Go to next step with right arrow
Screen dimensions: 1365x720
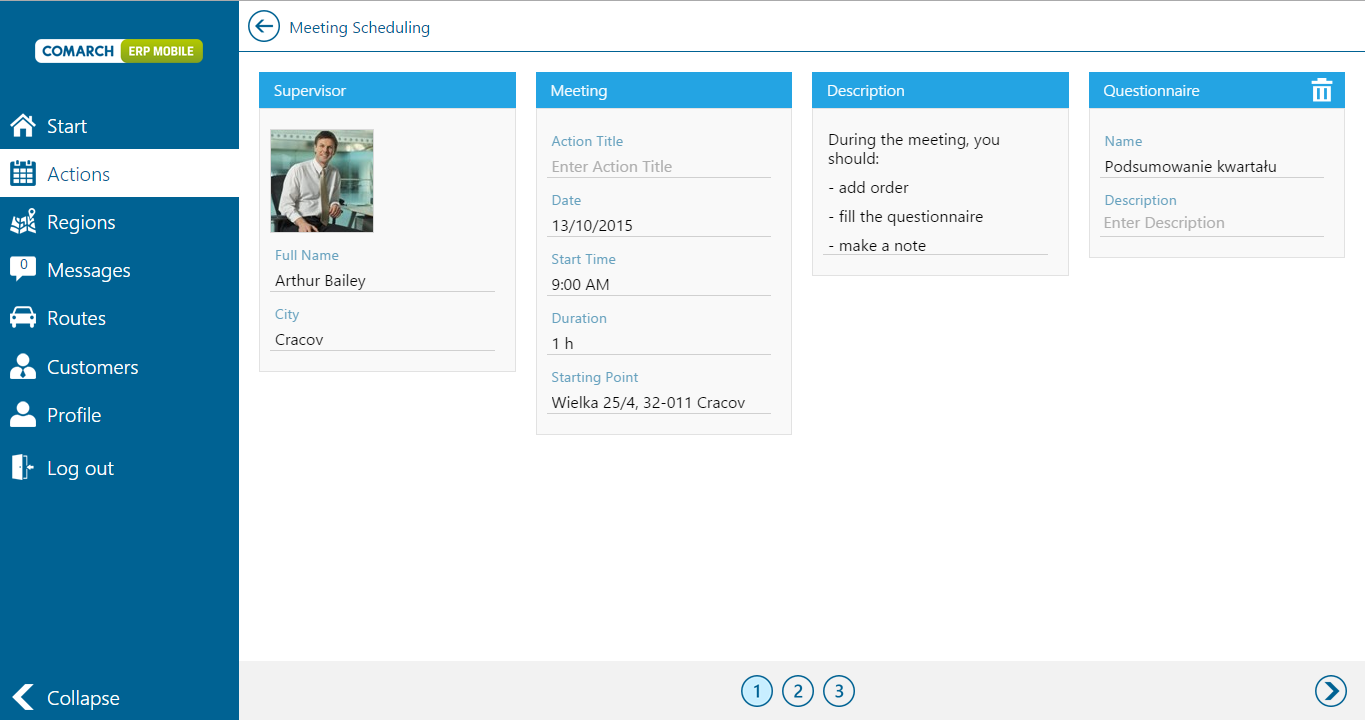tap(1330, 691)
